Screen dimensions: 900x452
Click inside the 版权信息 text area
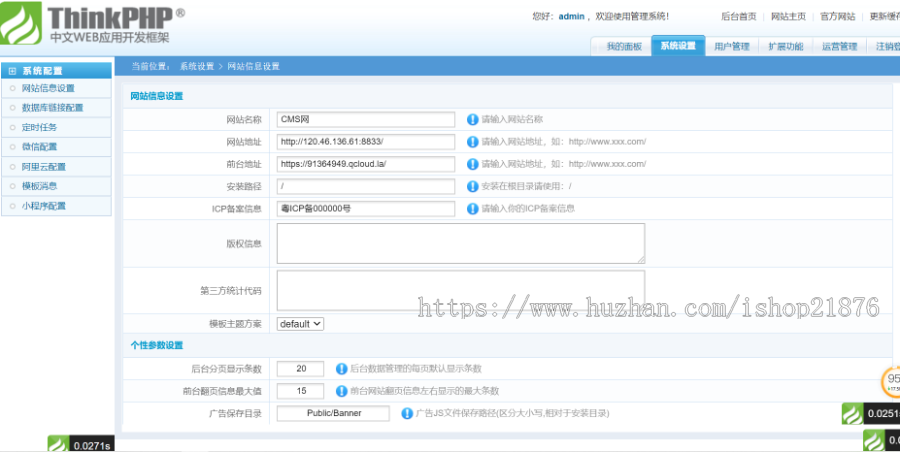pos(461,244)
